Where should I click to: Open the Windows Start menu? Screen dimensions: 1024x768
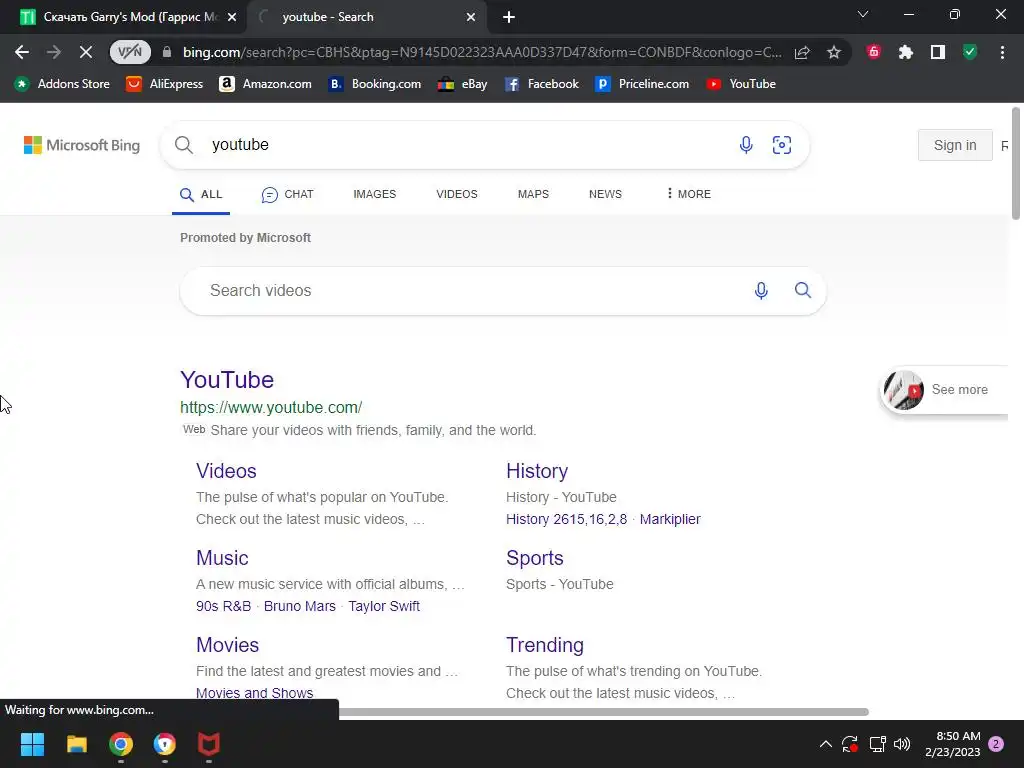(32, 744)
